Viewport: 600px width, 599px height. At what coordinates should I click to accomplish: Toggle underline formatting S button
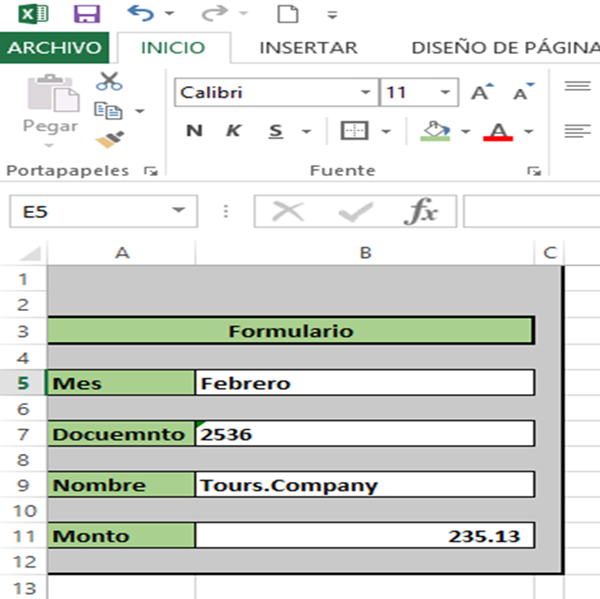click(276, 131)
